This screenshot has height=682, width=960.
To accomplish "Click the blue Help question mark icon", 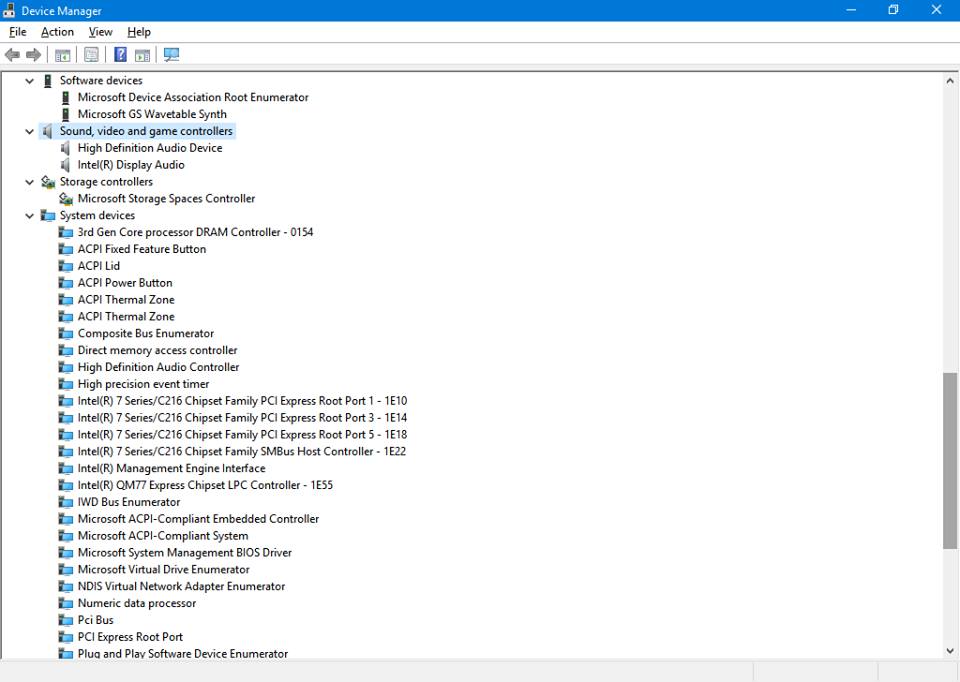I will tap(121, 55).
